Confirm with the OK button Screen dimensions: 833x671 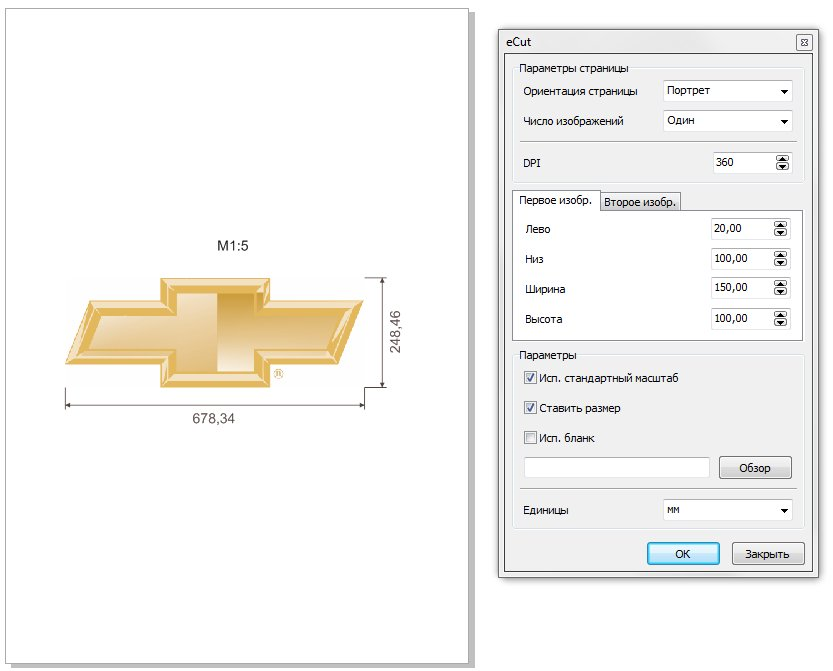coord(683,554)
